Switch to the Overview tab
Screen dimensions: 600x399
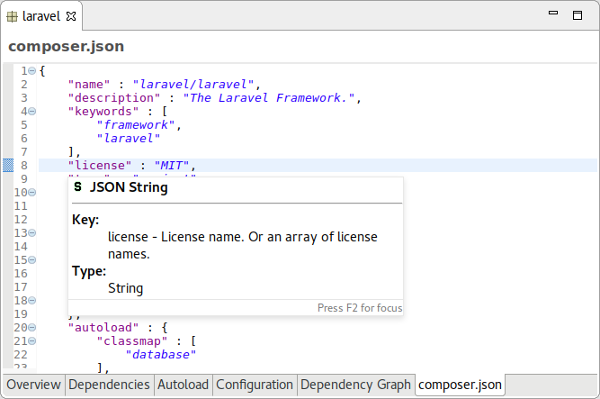[x=34, y=384]
